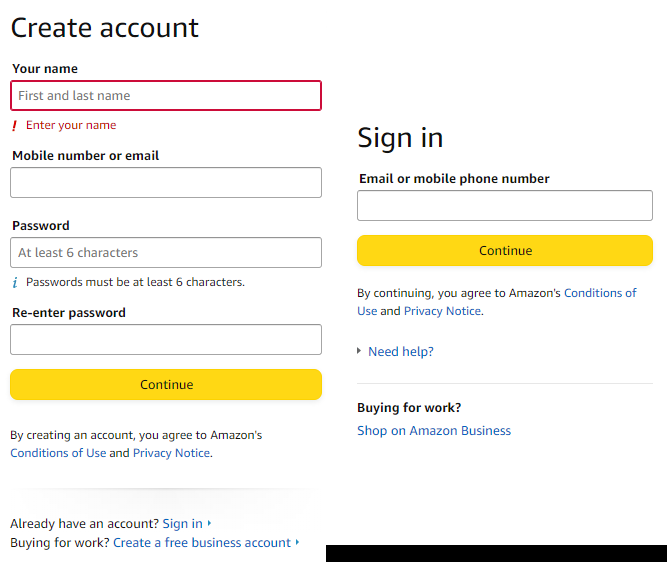Click the Re-enter password input box
Screen dimensions: 667x562
(166, 340)
